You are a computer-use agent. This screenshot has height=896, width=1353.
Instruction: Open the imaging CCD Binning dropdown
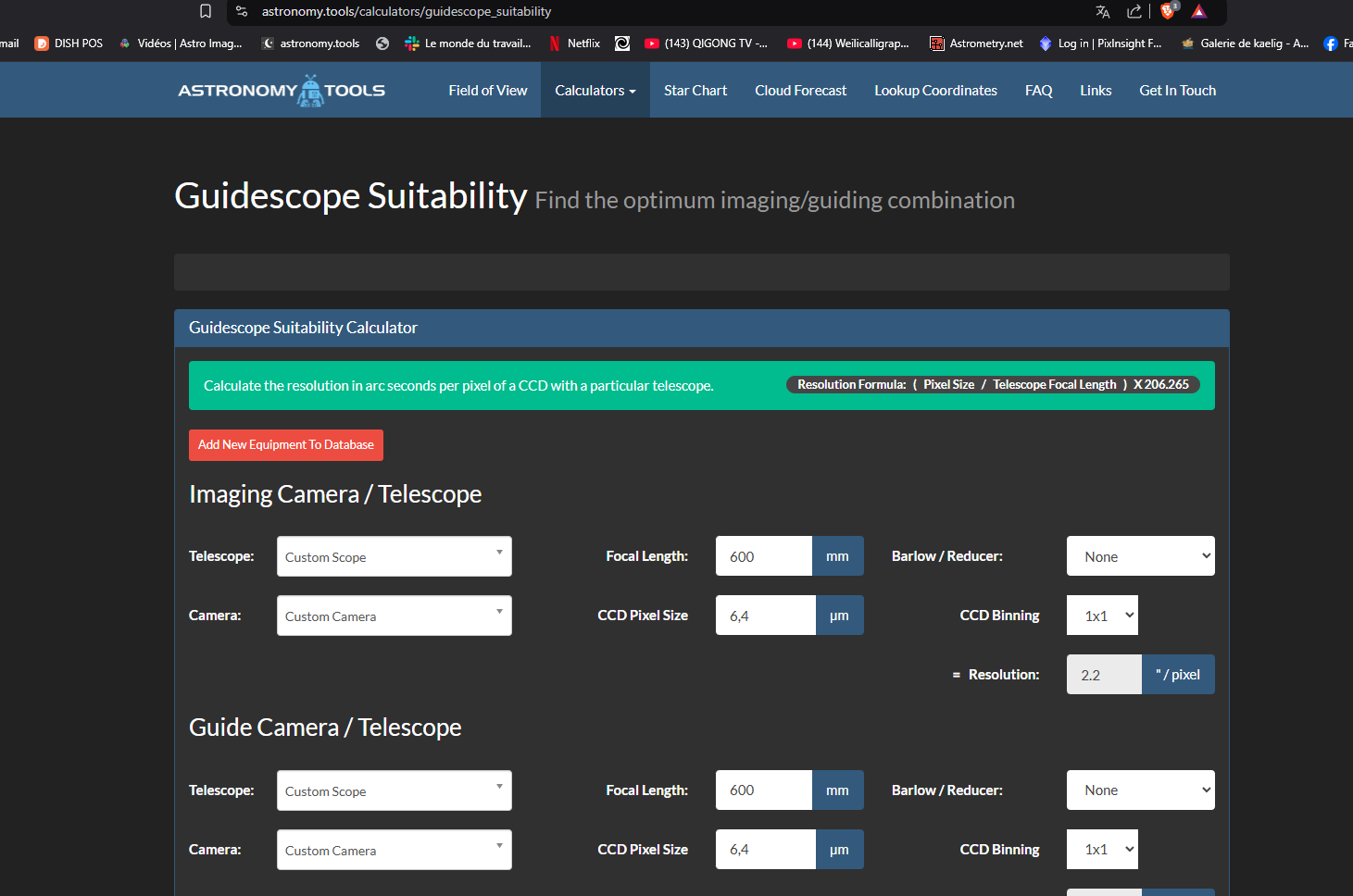(x=1102, y=616)
